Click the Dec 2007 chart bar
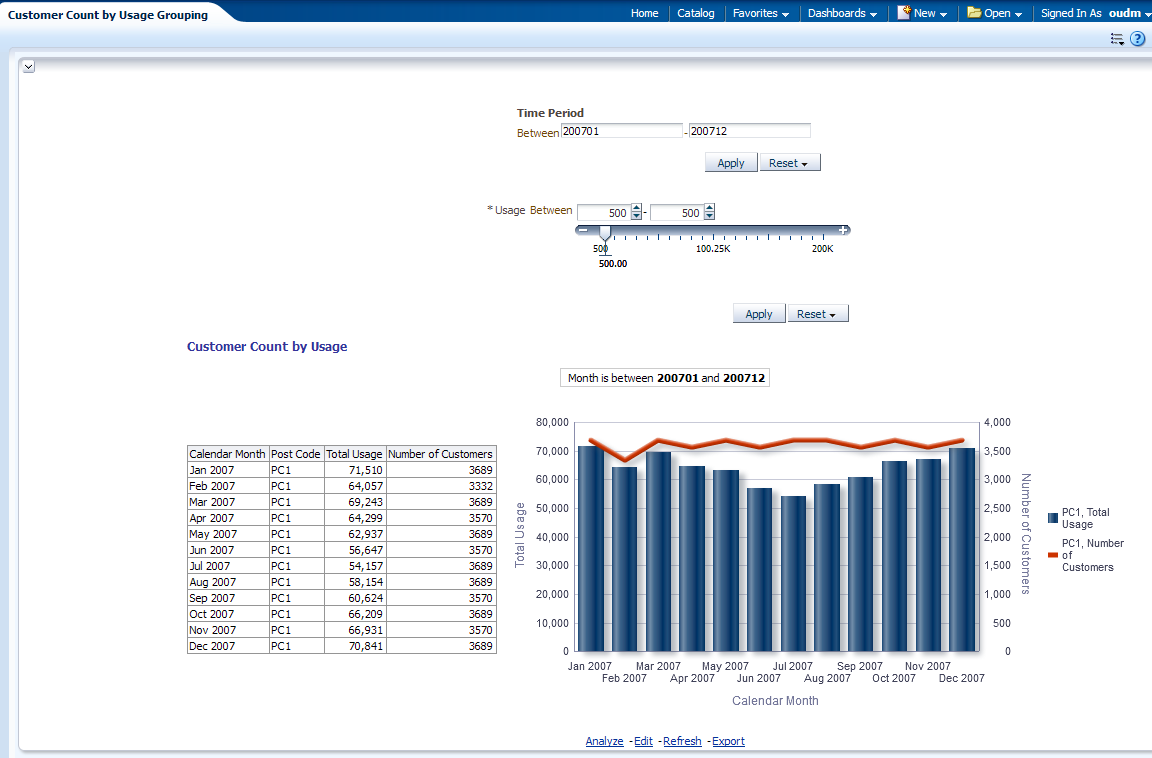 [x=962, y=549]
